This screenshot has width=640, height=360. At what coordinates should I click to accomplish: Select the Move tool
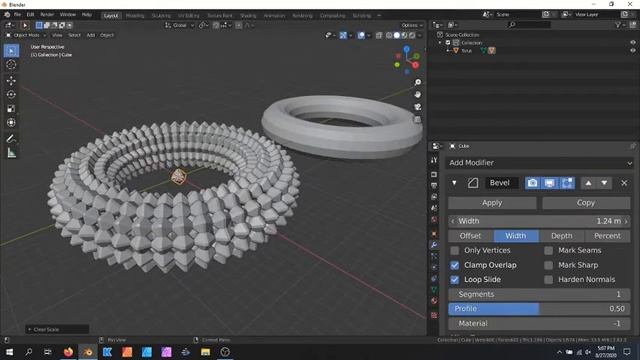click(x=11, y=80)
